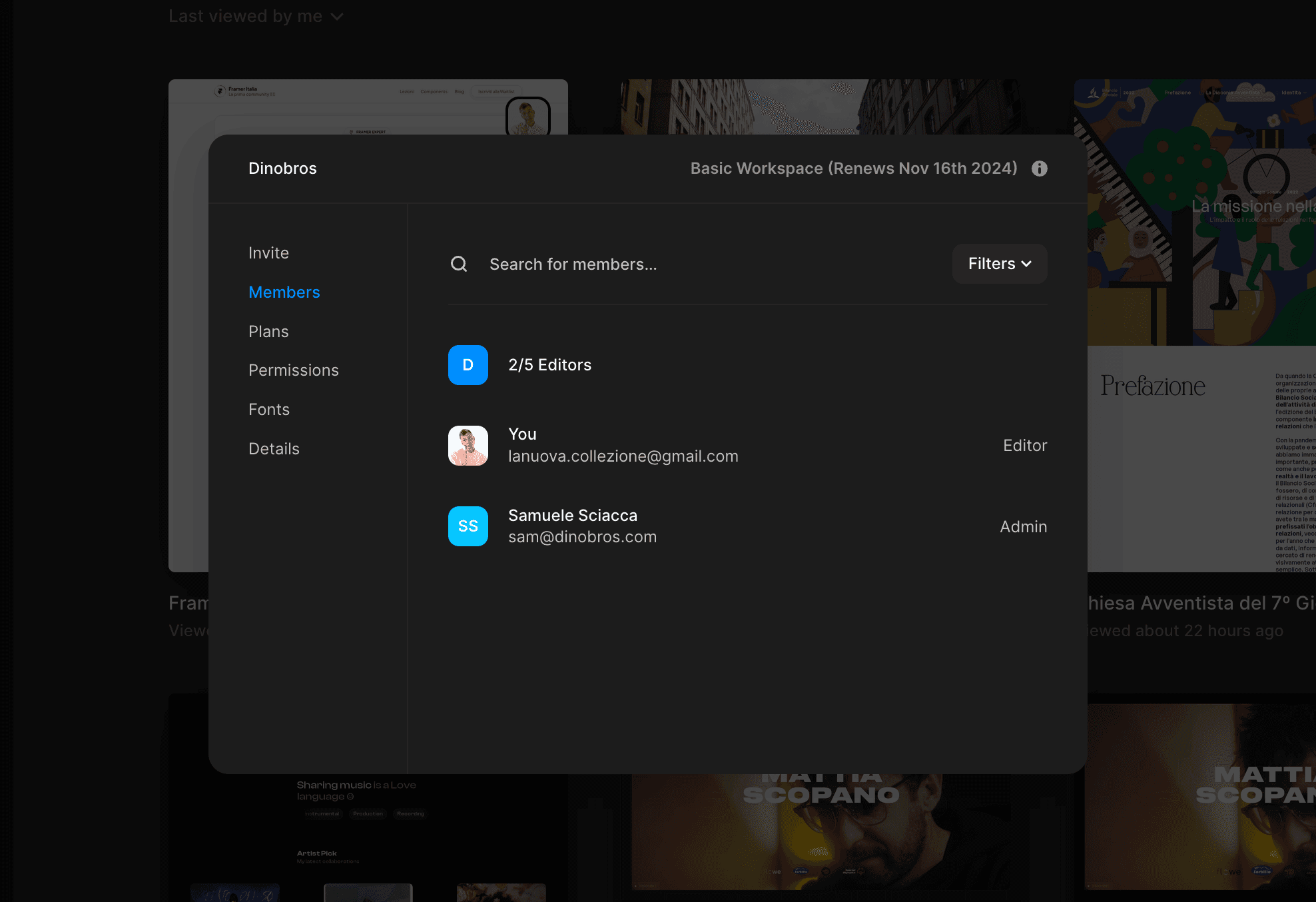Click the SS avatar for Samuele Sciacca
1316x902 pixels.
pyautogui.click(x=468, y=526)
